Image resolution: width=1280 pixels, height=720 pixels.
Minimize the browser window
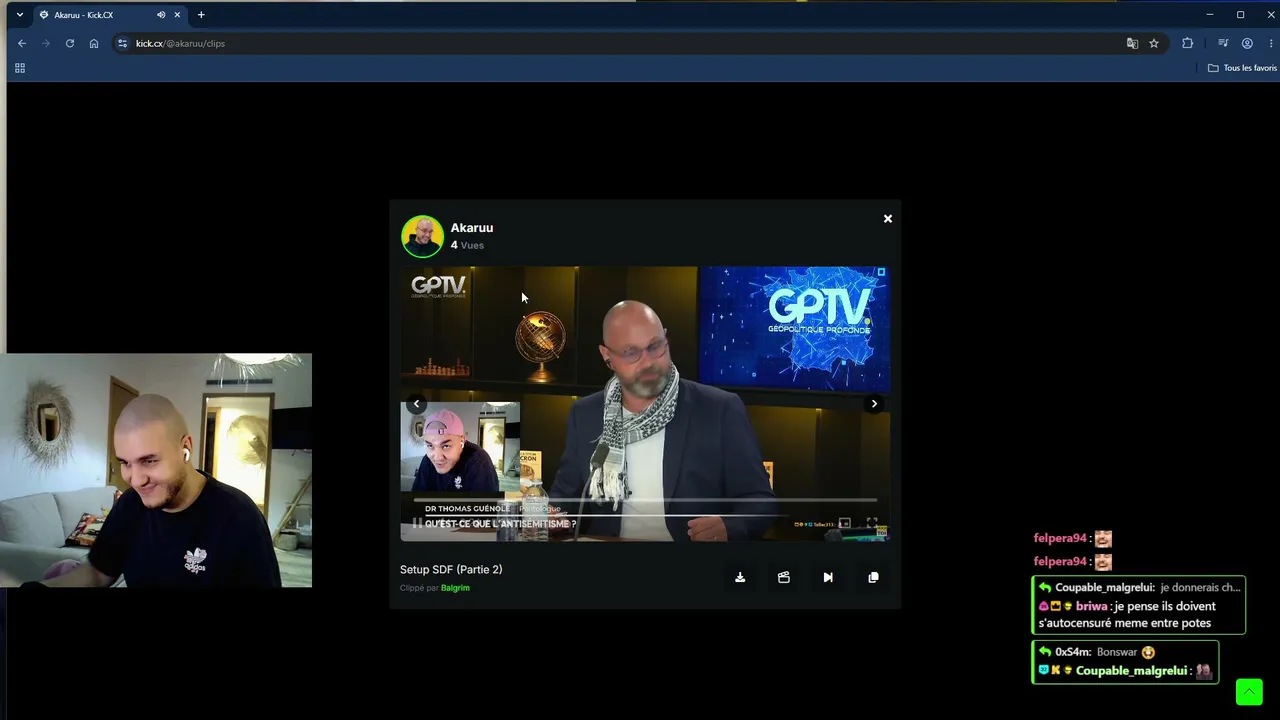pos(1209,15)
